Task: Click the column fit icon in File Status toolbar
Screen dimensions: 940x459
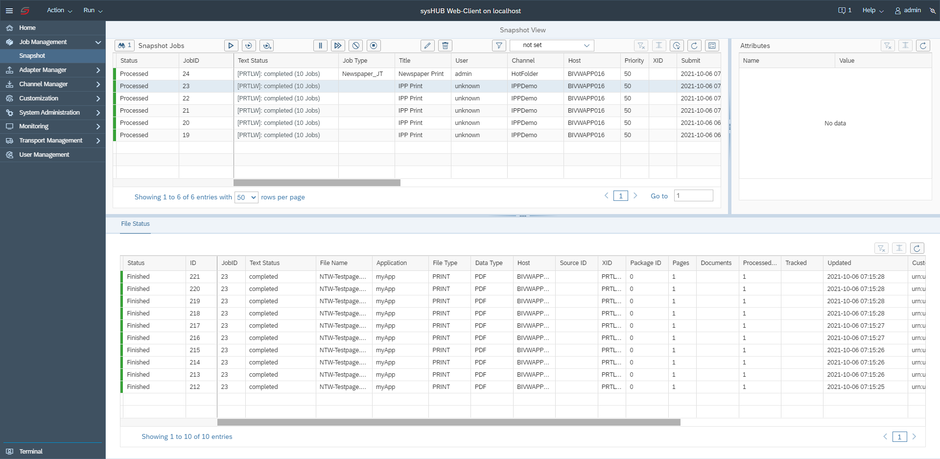Action: pos(899,248)
